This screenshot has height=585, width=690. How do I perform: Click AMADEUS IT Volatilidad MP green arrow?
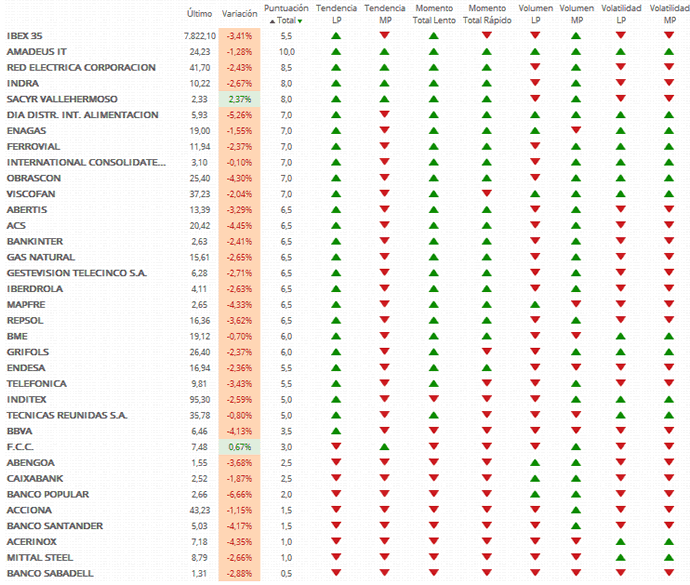[x=669, y=52]
